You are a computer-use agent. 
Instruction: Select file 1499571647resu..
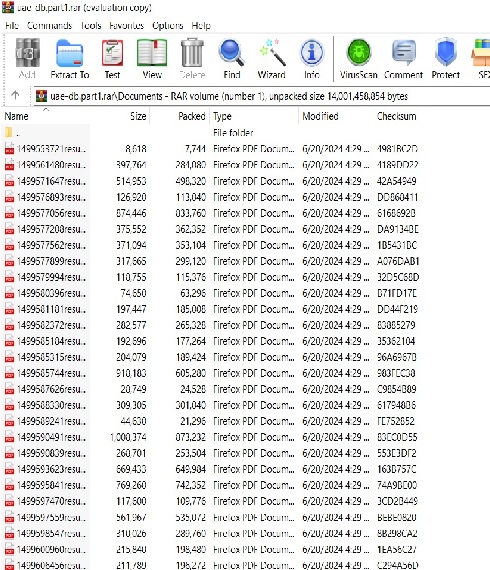[x=51, y=181]
